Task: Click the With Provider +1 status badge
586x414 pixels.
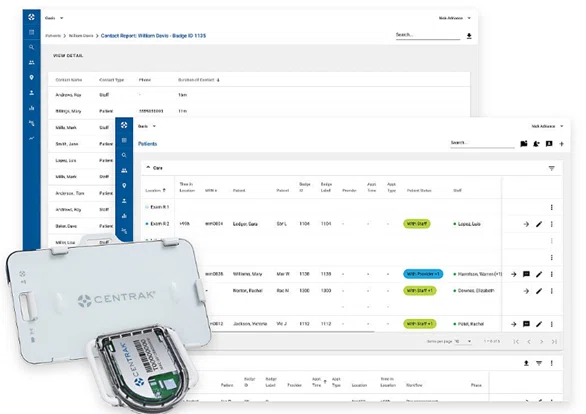Action: pos(423,274)
